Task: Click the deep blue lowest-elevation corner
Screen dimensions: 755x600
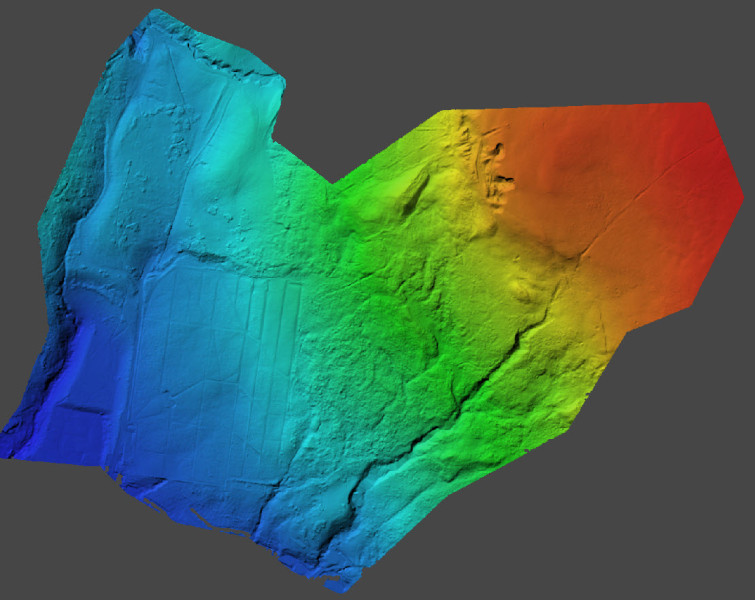Action: [40, 420]
